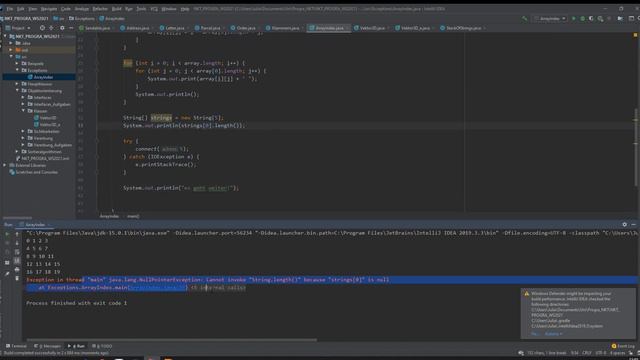Open the Messages tool window
This screenshot has width=640, height=360.
[47, 346]
